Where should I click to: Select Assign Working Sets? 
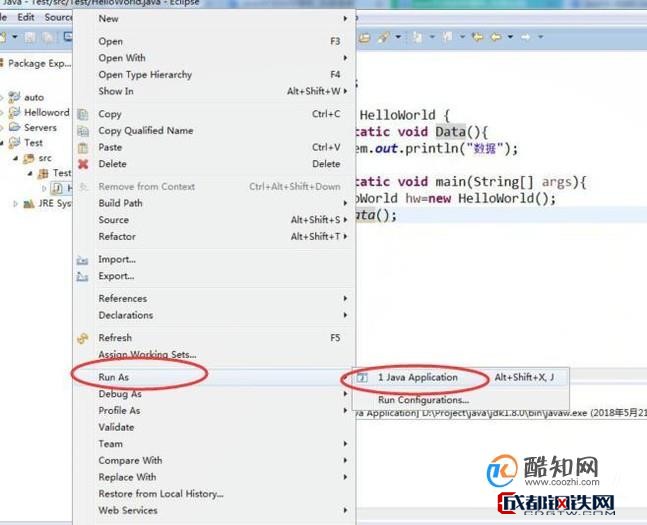pos(215,355)
